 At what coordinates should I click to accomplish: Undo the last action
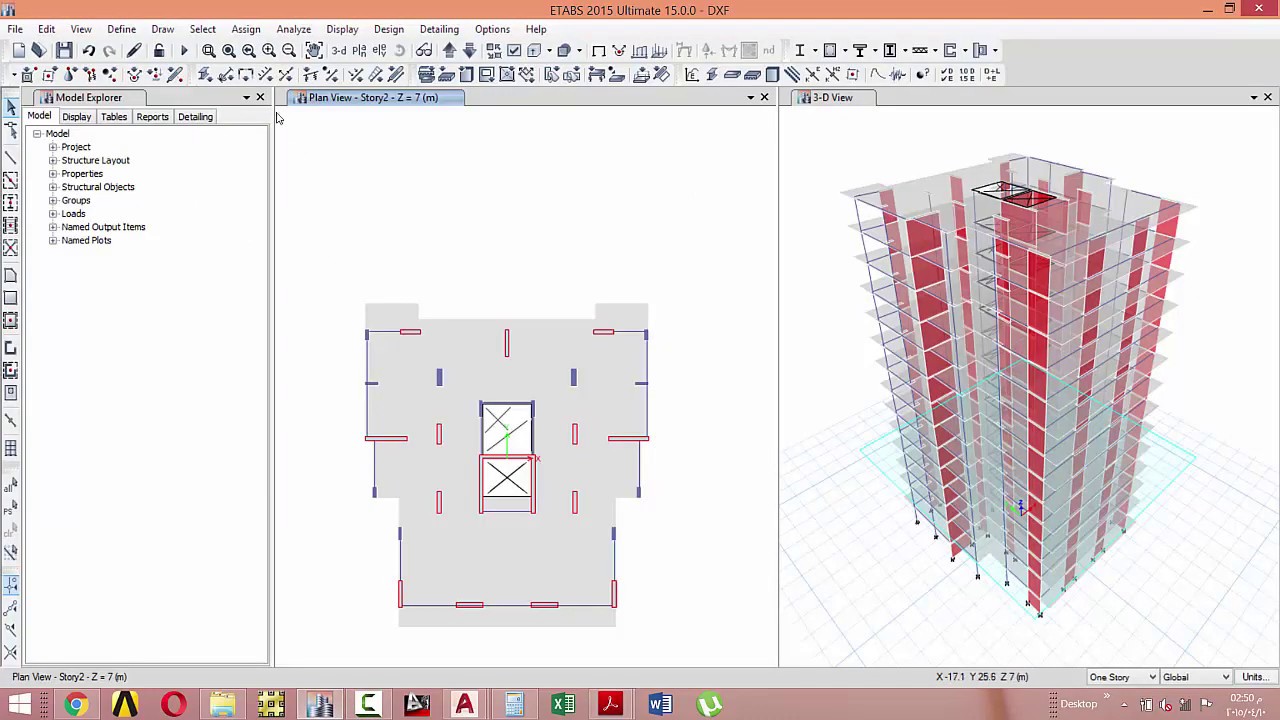coord(88,50)
